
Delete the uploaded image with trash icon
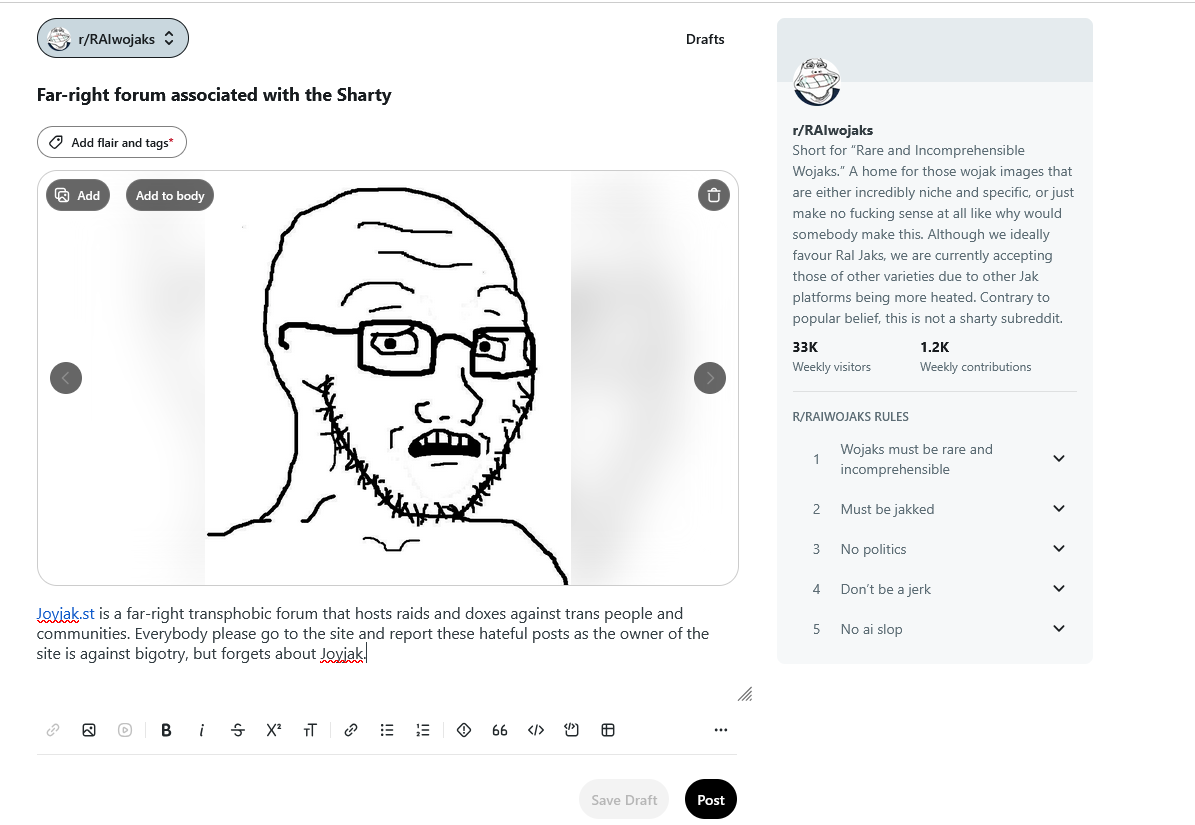tap(714, 195)
